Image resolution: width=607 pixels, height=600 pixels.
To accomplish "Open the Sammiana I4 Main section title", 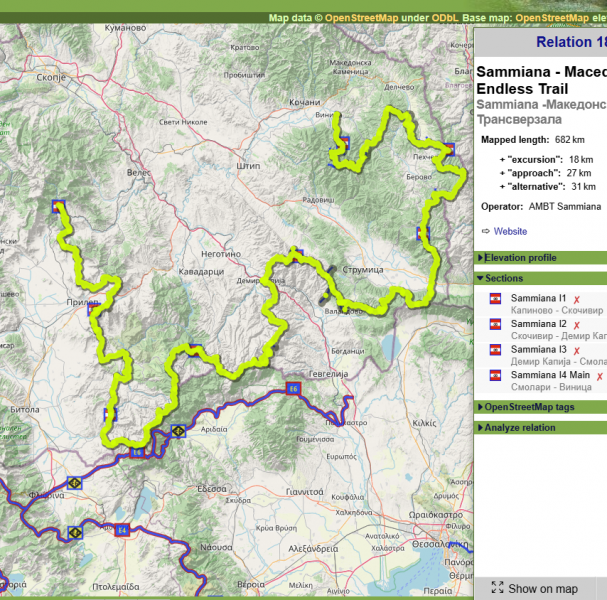I will pos(550,375).
